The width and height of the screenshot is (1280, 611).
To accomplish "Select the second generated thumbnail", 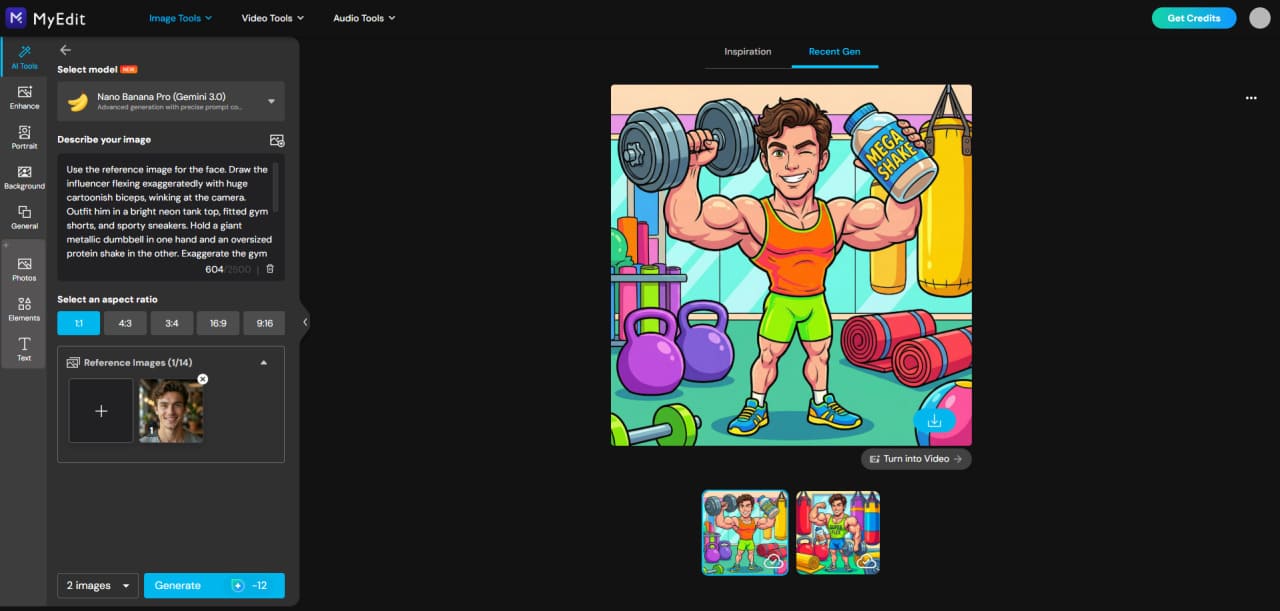I will [x=838, y=532].
